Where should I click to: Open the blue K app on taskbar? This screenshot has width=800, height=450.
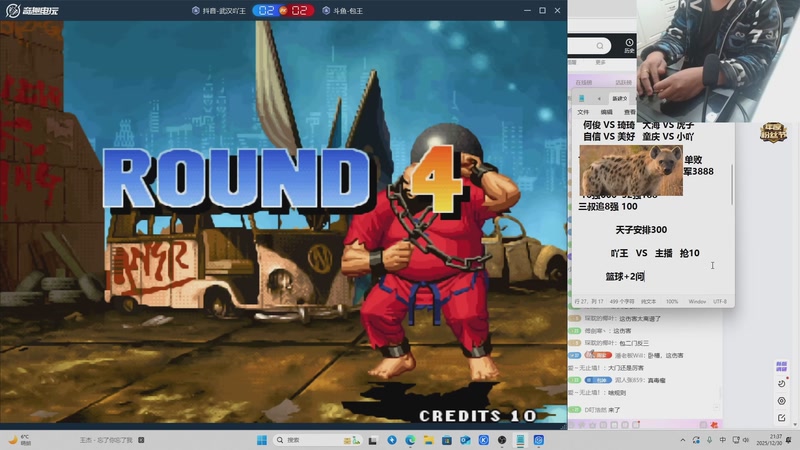pyautogui.click(x=484, y=440)
